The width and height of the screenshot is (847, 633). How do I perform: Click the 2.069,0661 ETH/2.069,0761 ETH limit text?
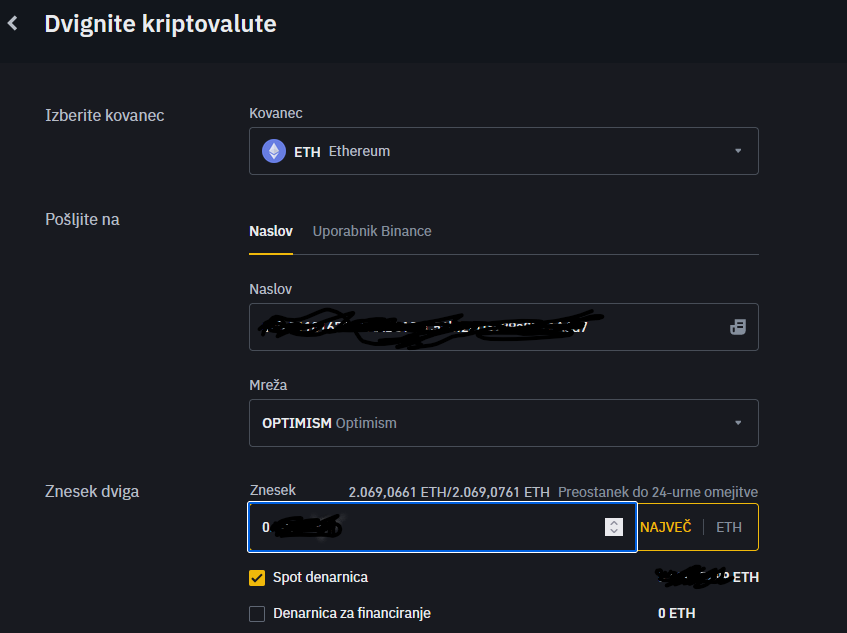(x=449, y=492)
